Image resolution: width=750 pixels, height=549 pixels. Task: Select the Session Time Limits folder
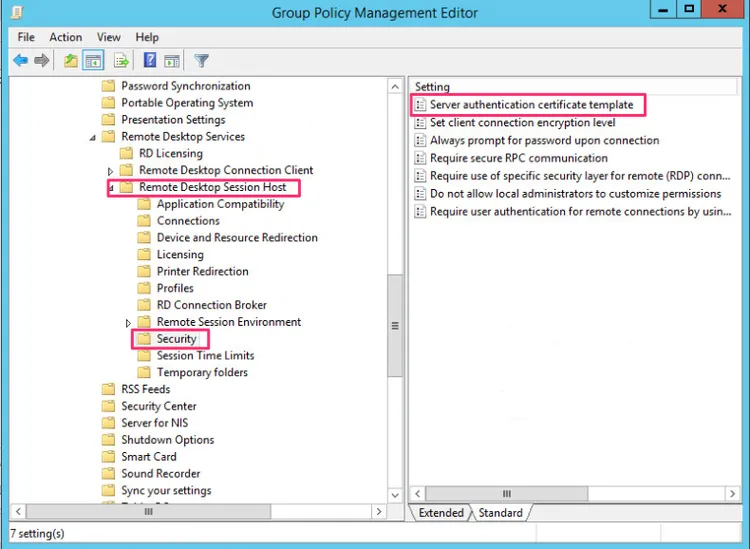[x=205, y=356]
